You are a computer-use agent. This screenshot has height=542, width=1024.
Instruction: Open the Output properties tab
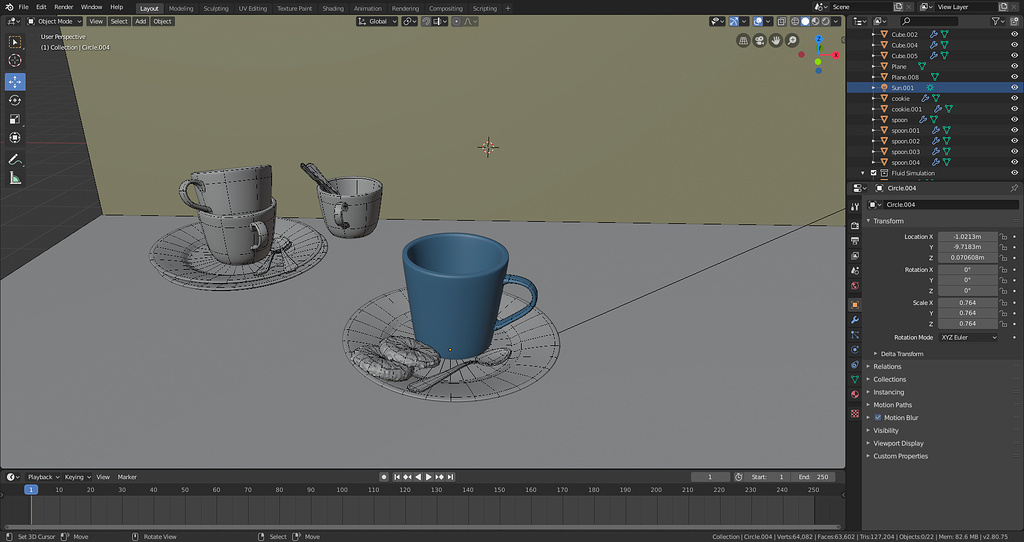855,240
